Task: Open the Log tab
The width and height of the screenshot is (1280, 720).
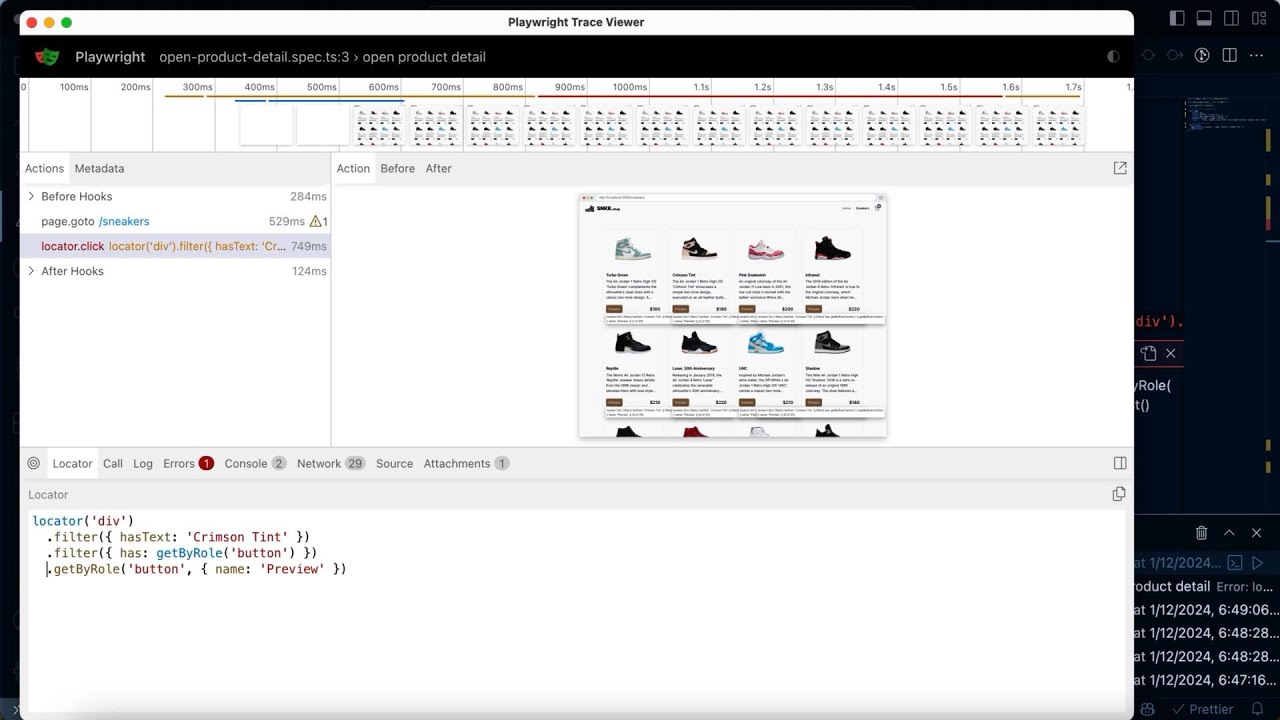Action: [x=143, y=463]
